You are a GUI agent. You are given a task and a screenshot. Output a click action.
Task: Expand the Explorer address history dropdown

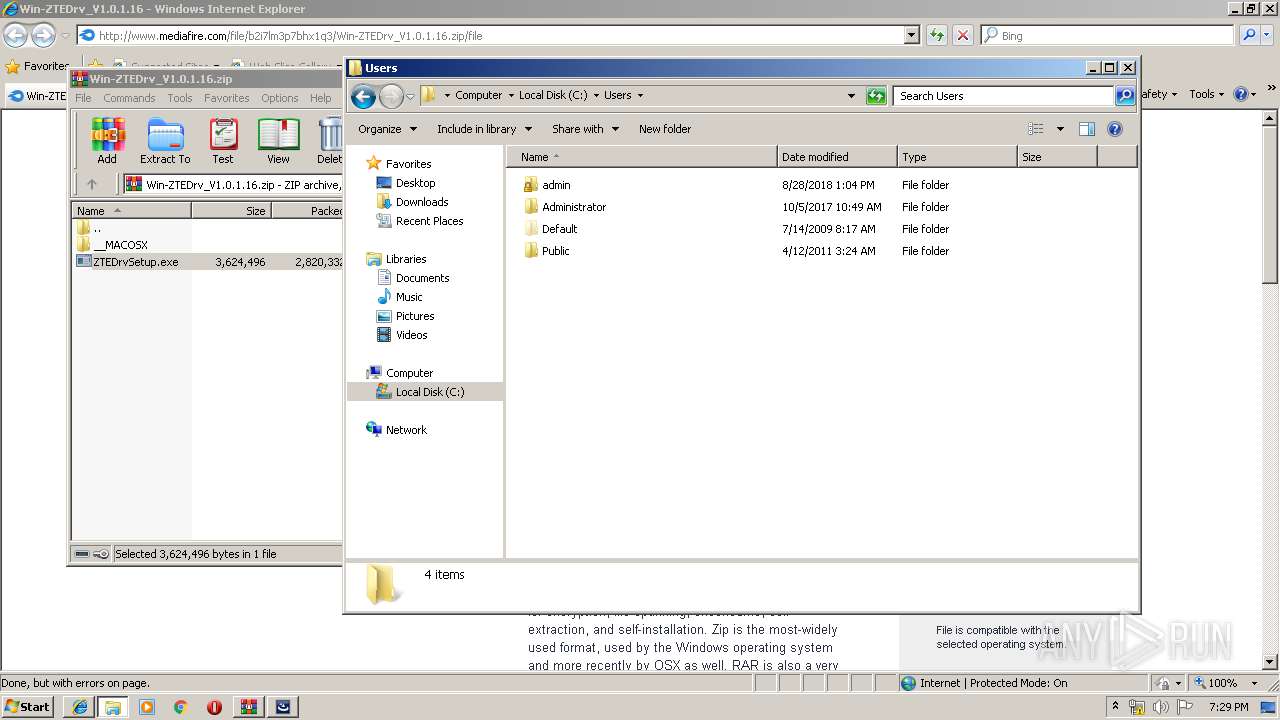pos(851,96)
